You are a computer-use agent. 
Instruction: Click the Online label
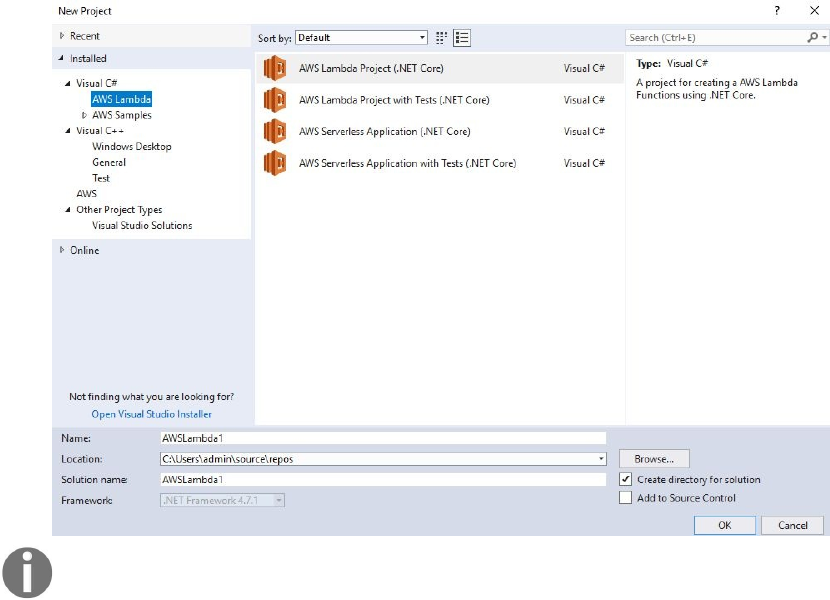[84, 250]
